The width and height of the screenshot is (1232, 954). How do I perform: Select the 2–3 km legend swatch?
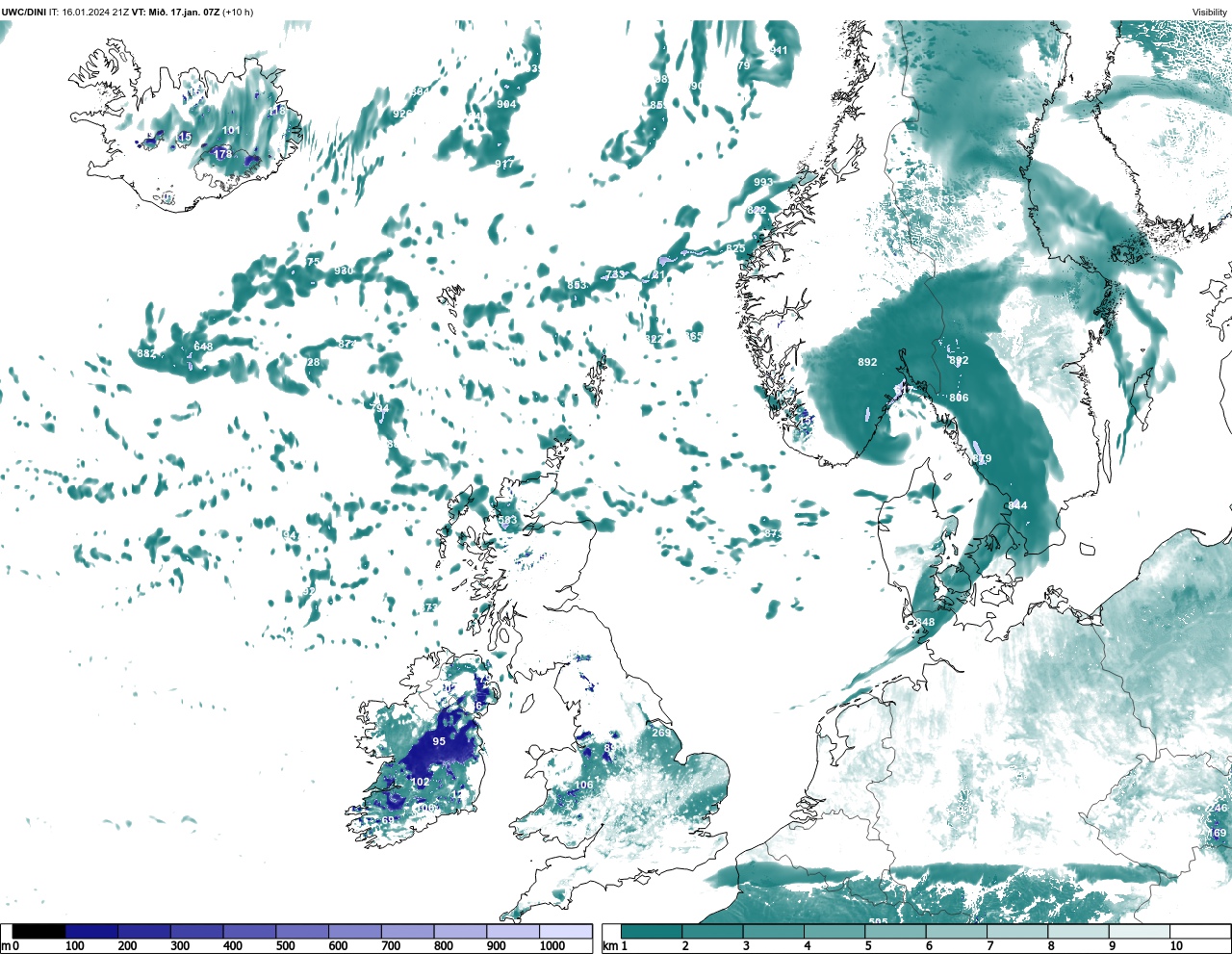[712, 932]
